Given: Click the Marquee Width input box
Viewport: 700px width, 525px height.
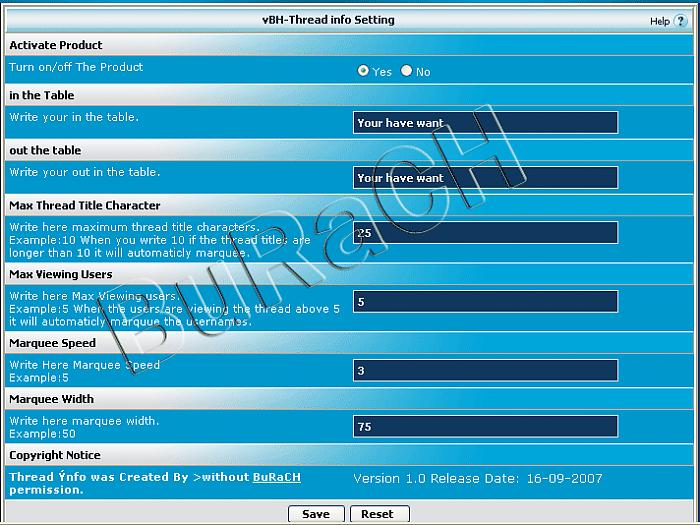Looking at the screenshot, I should pyautogui.click(x=485, y=426).
